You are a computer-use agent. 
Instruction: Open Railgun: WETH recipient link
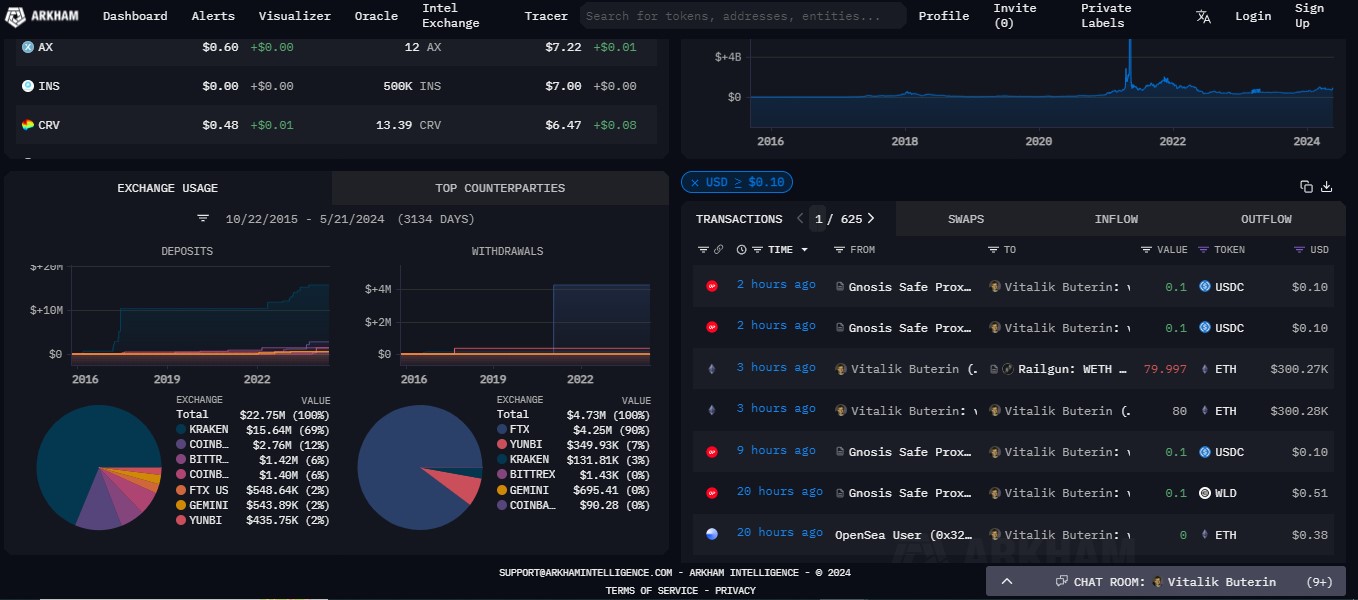pyautogui.click(x=1073, y=369)
